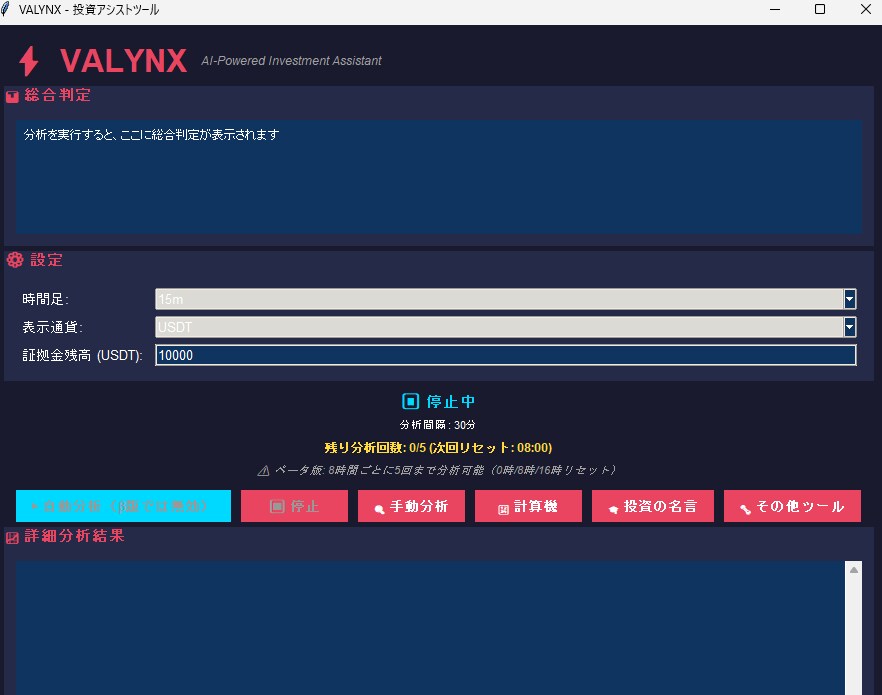The width and height of the screenshot is (882, 695).
Task: Click the disabled 自動分析 auto-analysis button
Action: pyautogui.click(x=123, y=506)
